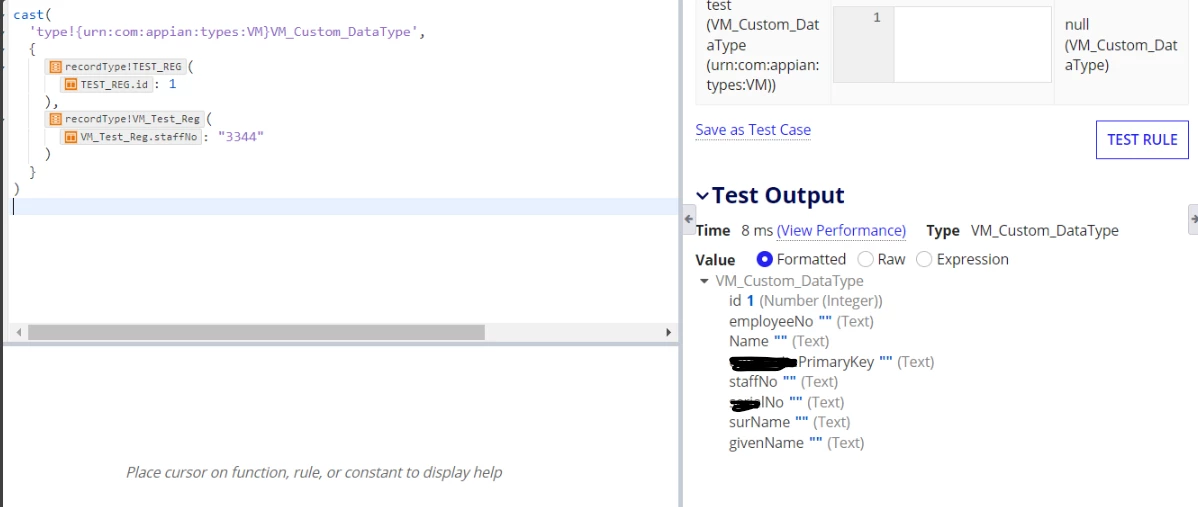Click the employeeNo output row
The width and height of the screenshot is (1198, 507).
click(801, 321)
